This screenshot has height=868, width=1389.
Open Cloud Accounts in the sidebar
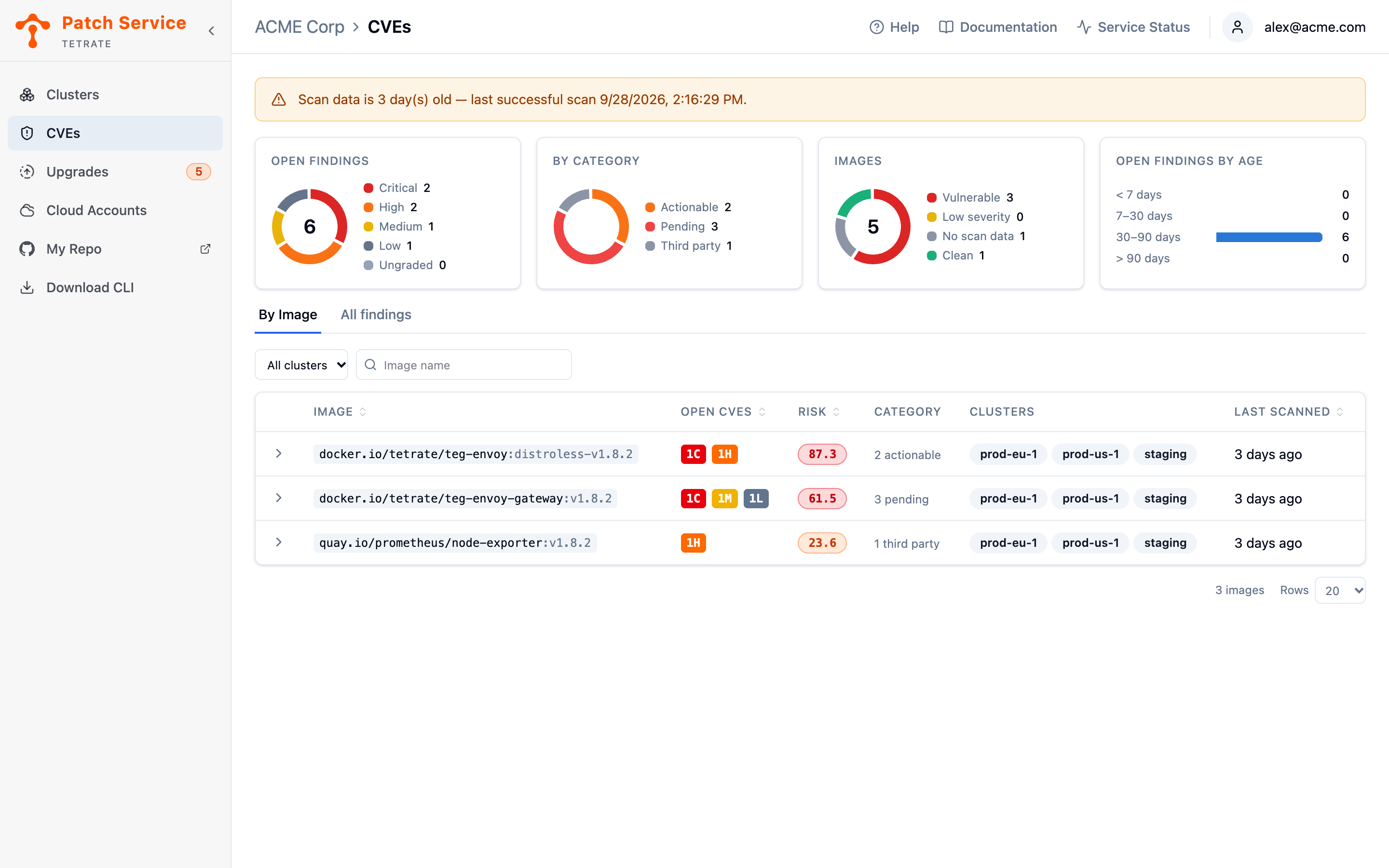coord(115,210)
